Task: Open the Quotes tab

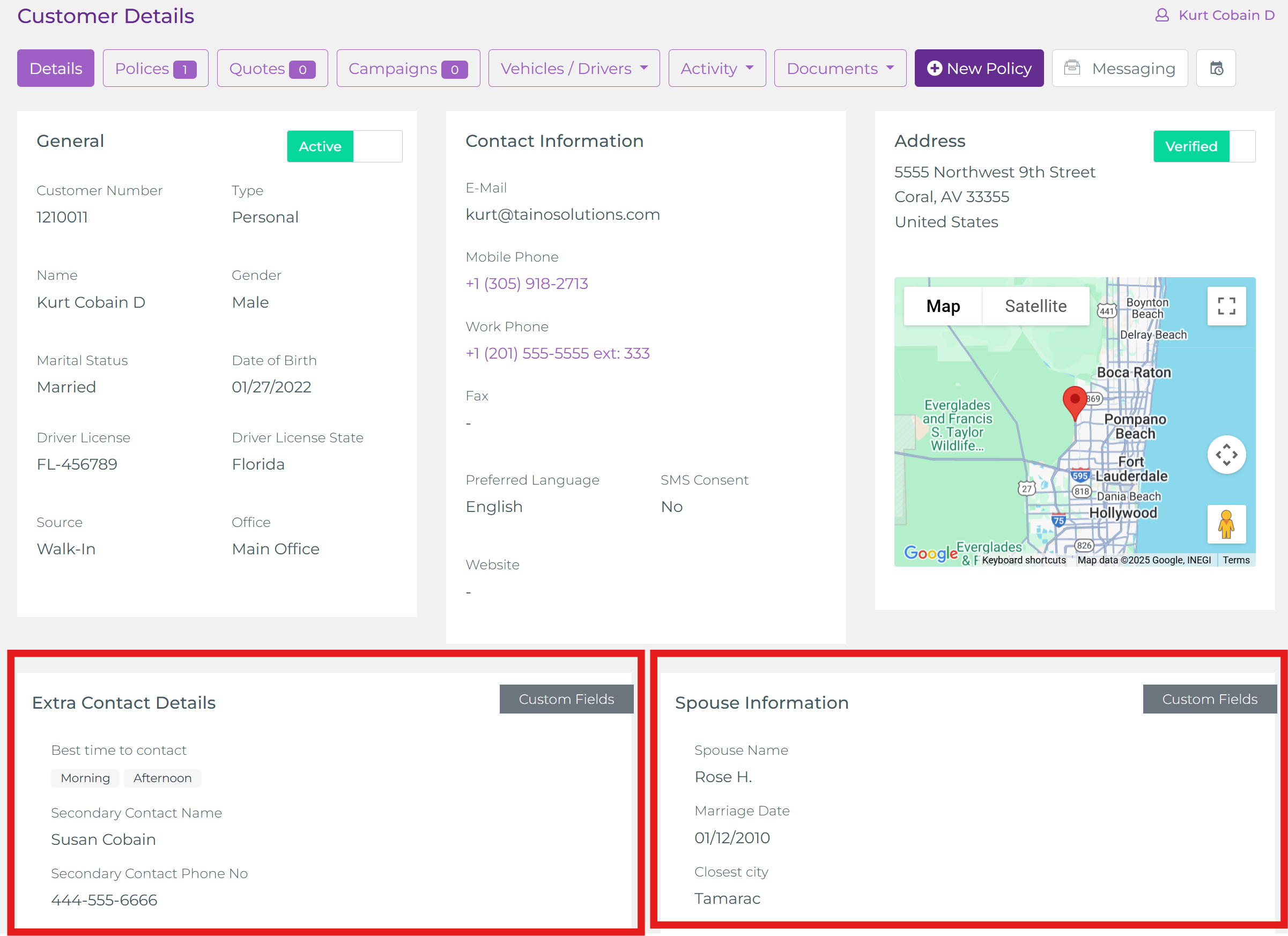Action: 272,68
